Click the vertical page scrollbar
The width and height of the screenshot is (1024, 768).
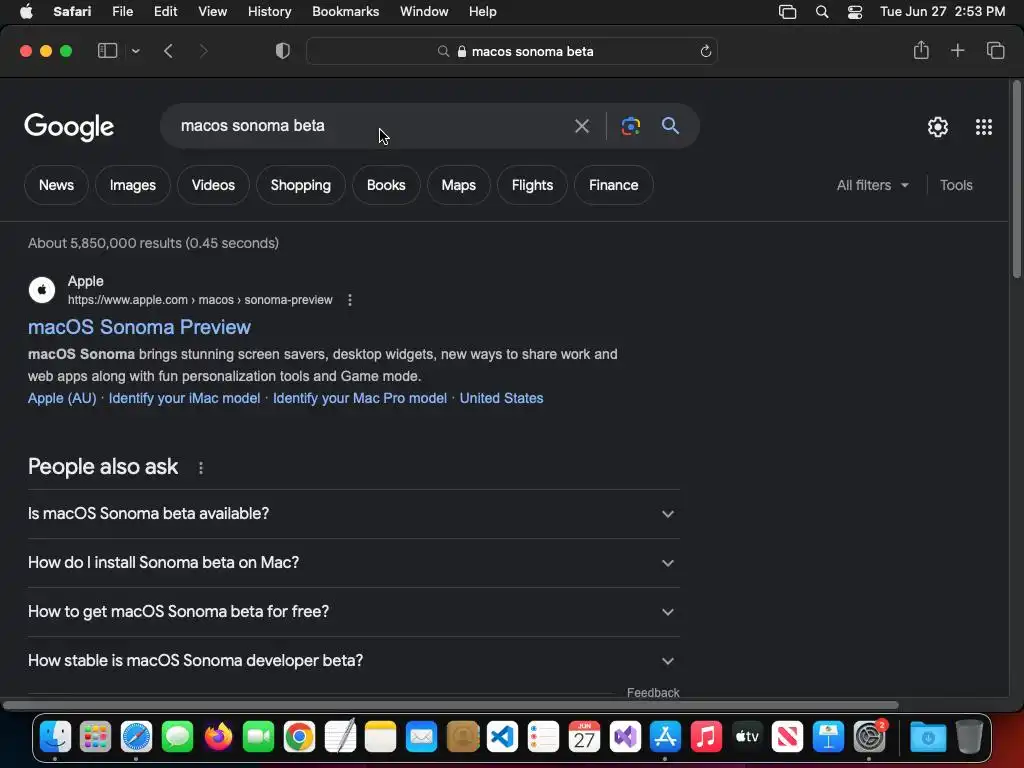[1016, 180]
